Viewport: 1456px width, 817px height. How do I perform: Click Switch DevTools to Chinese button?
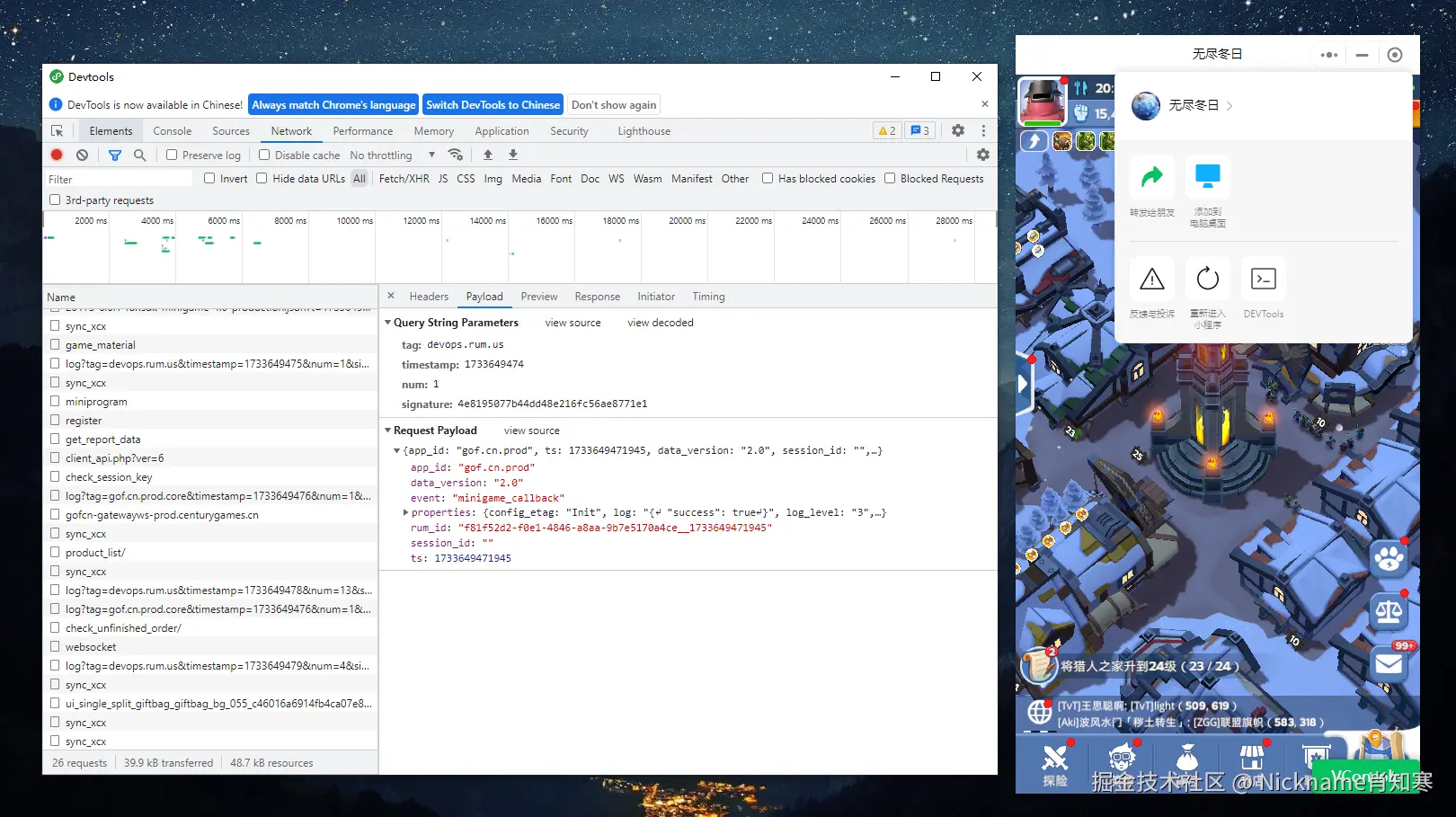click(493, 105)
